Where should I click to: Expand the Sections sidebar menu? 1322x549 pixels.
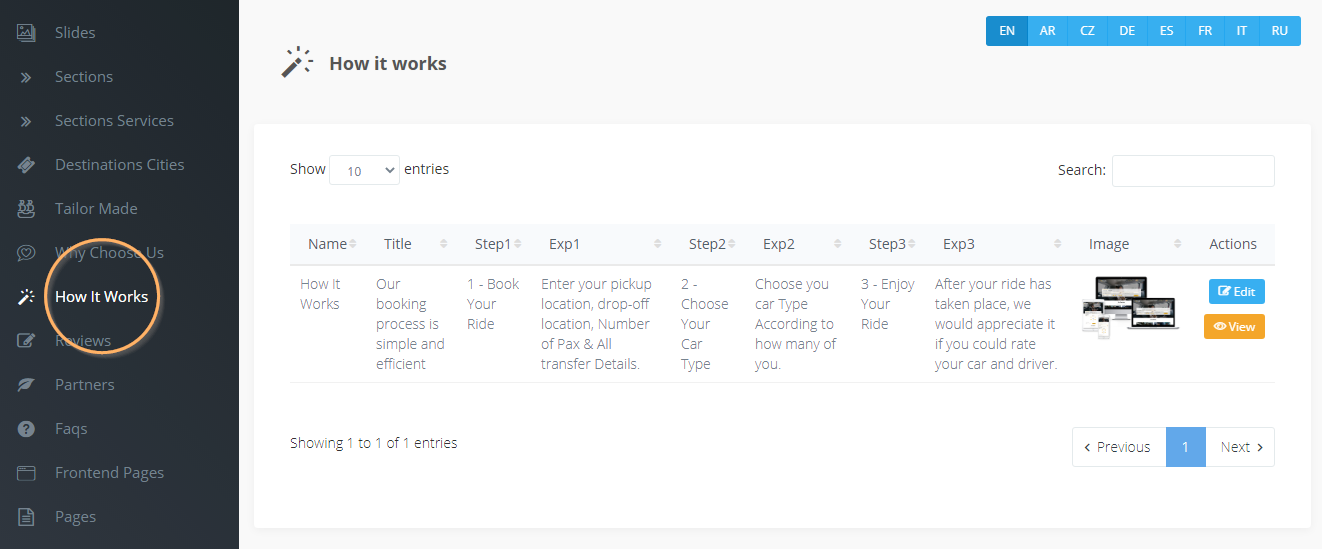click(84, 77)
